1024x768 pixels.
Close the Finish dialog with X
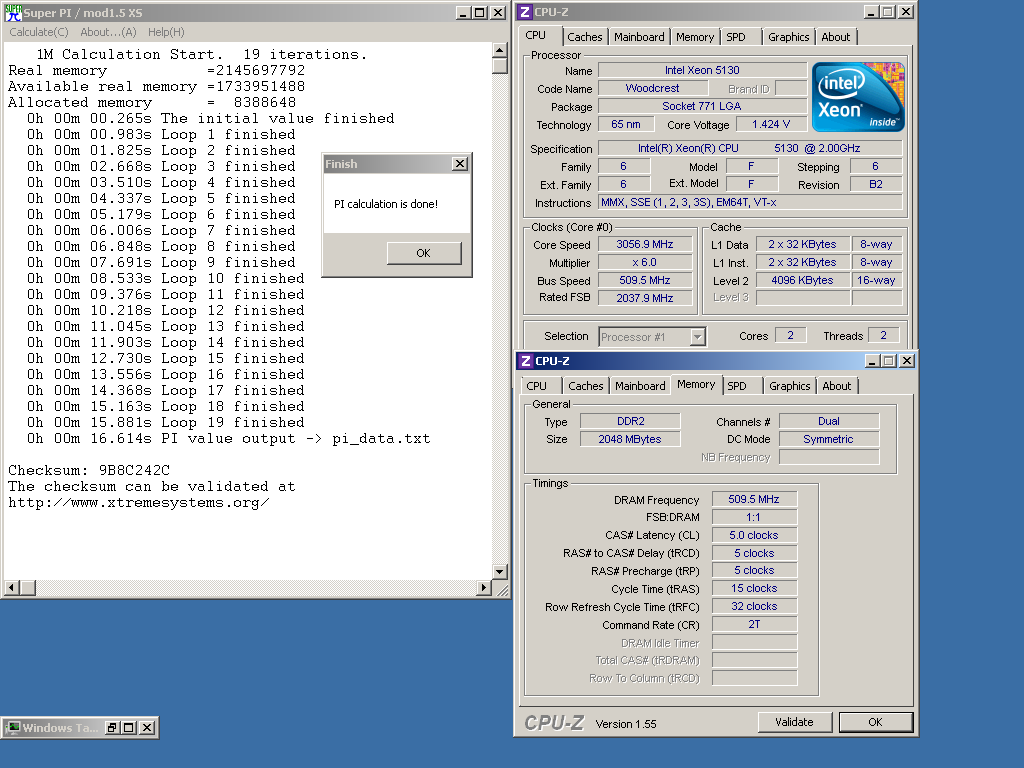[460, 164]
